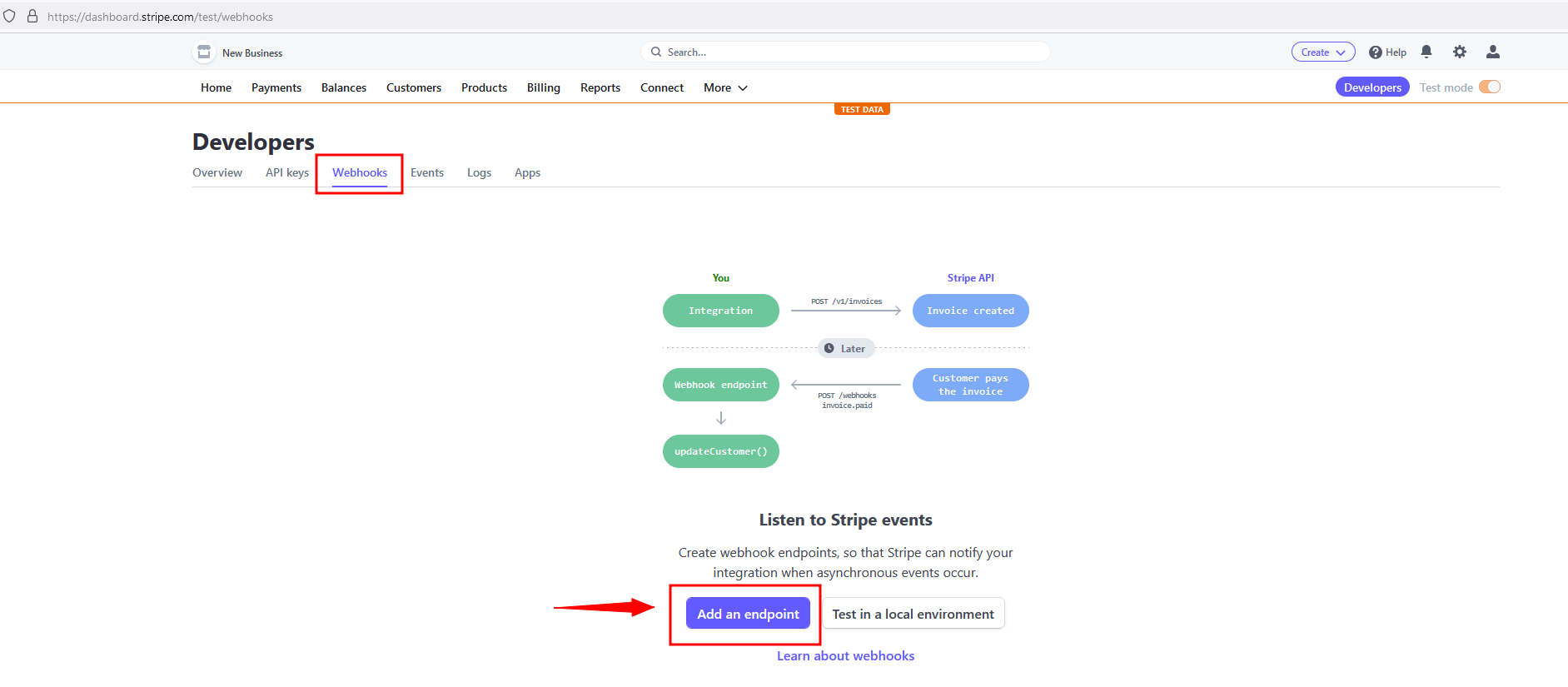Click the New Business store icon
This screenshot has width=1568, height=687.
(204, 52)
